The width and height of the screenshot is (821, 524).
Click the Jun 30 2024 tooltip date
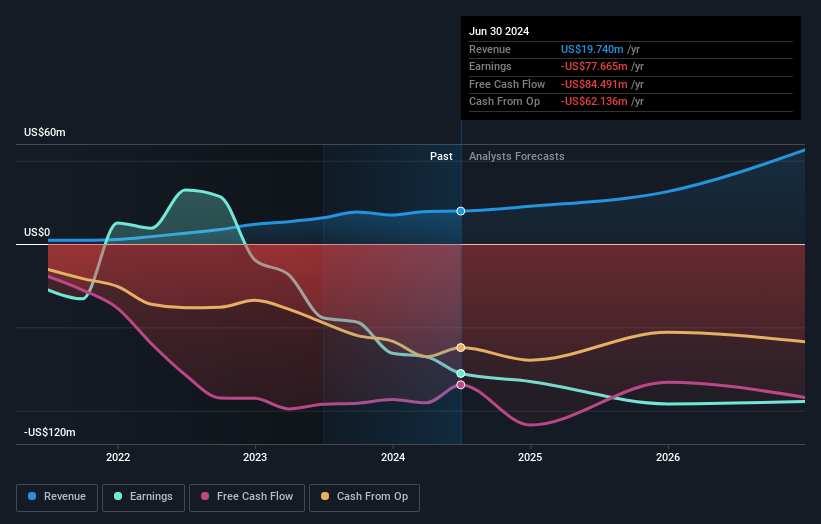[499, 31]
